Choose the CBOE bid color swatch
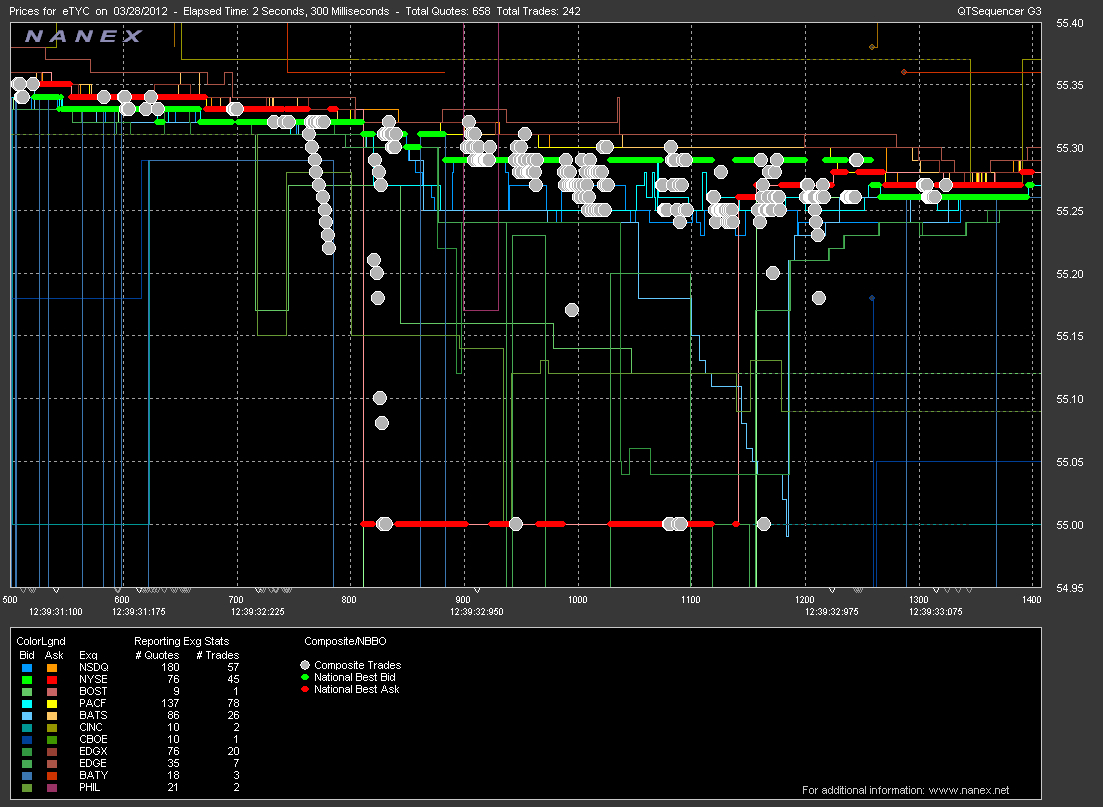The height and width of the screenshot is (807, 1103). pos(27,739)
